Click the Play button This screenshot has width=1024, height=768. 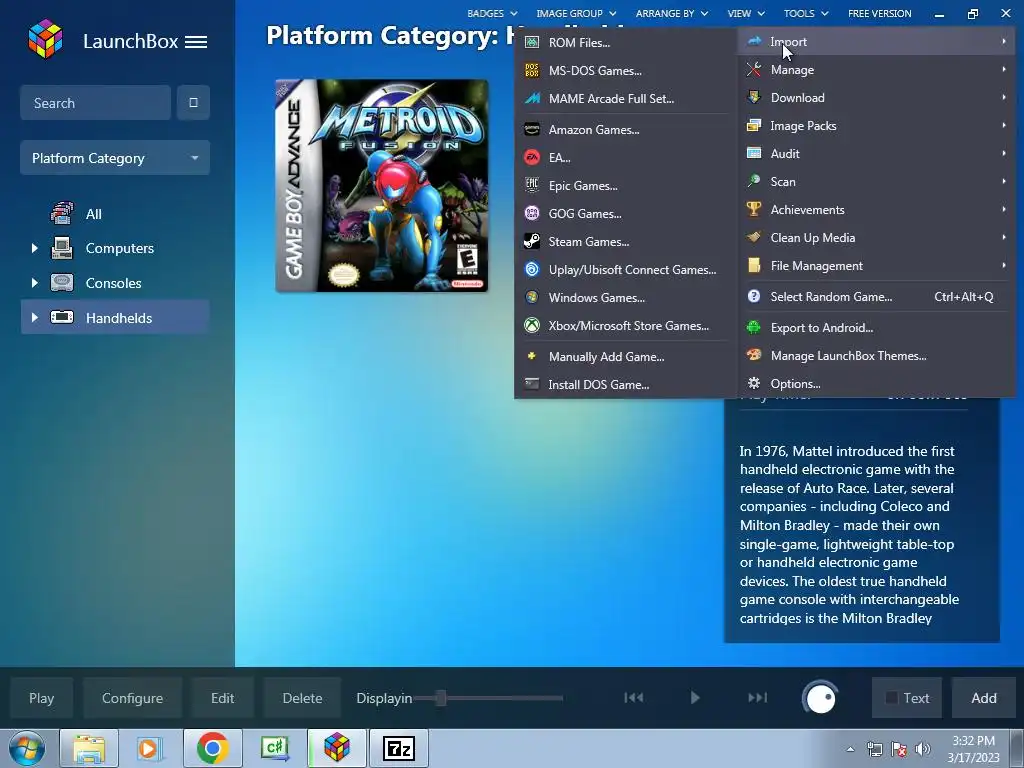tap(41, 698)
